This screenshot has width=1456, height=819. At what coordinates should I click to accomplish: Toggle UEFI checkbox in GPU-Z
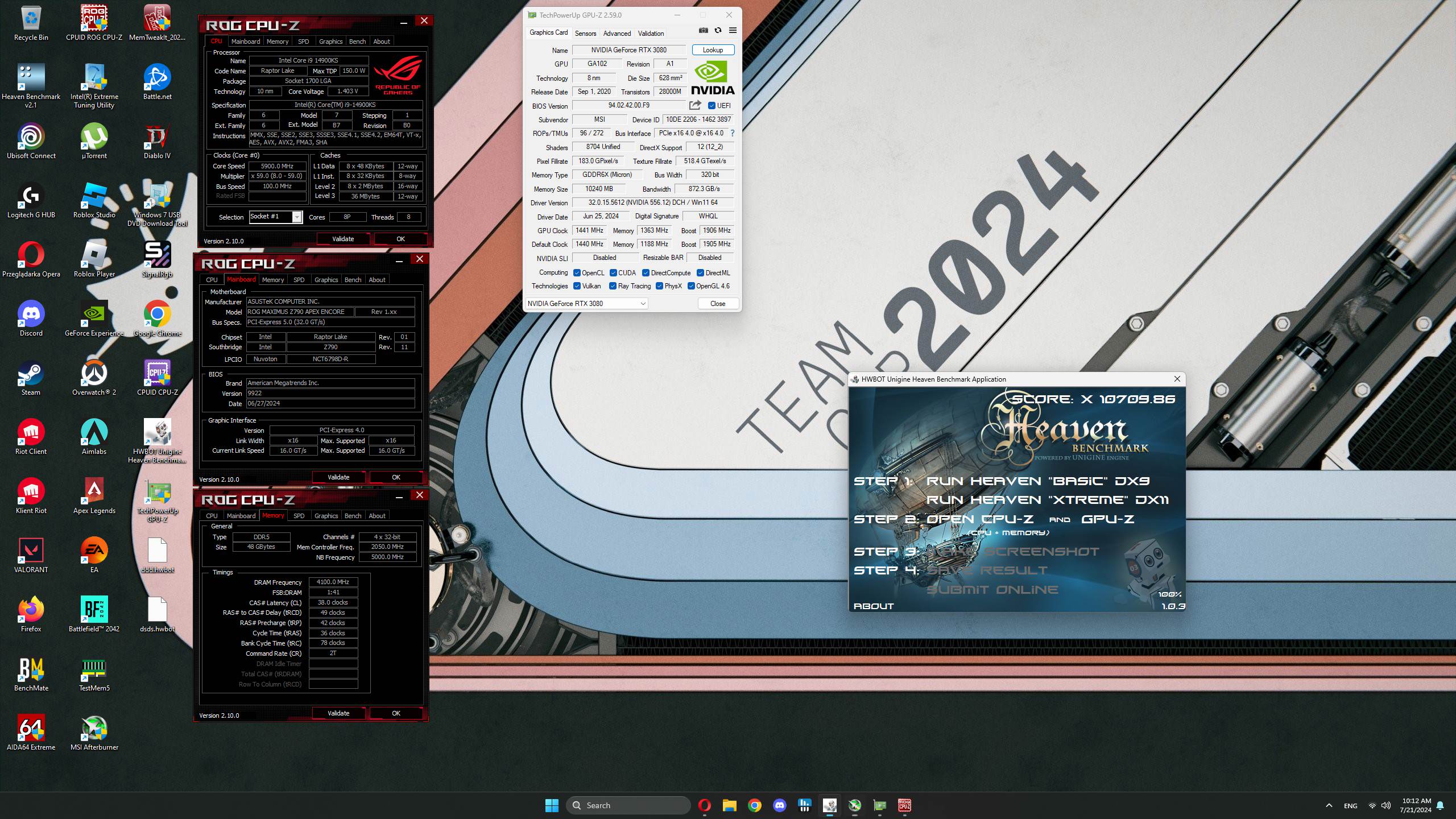712,106
